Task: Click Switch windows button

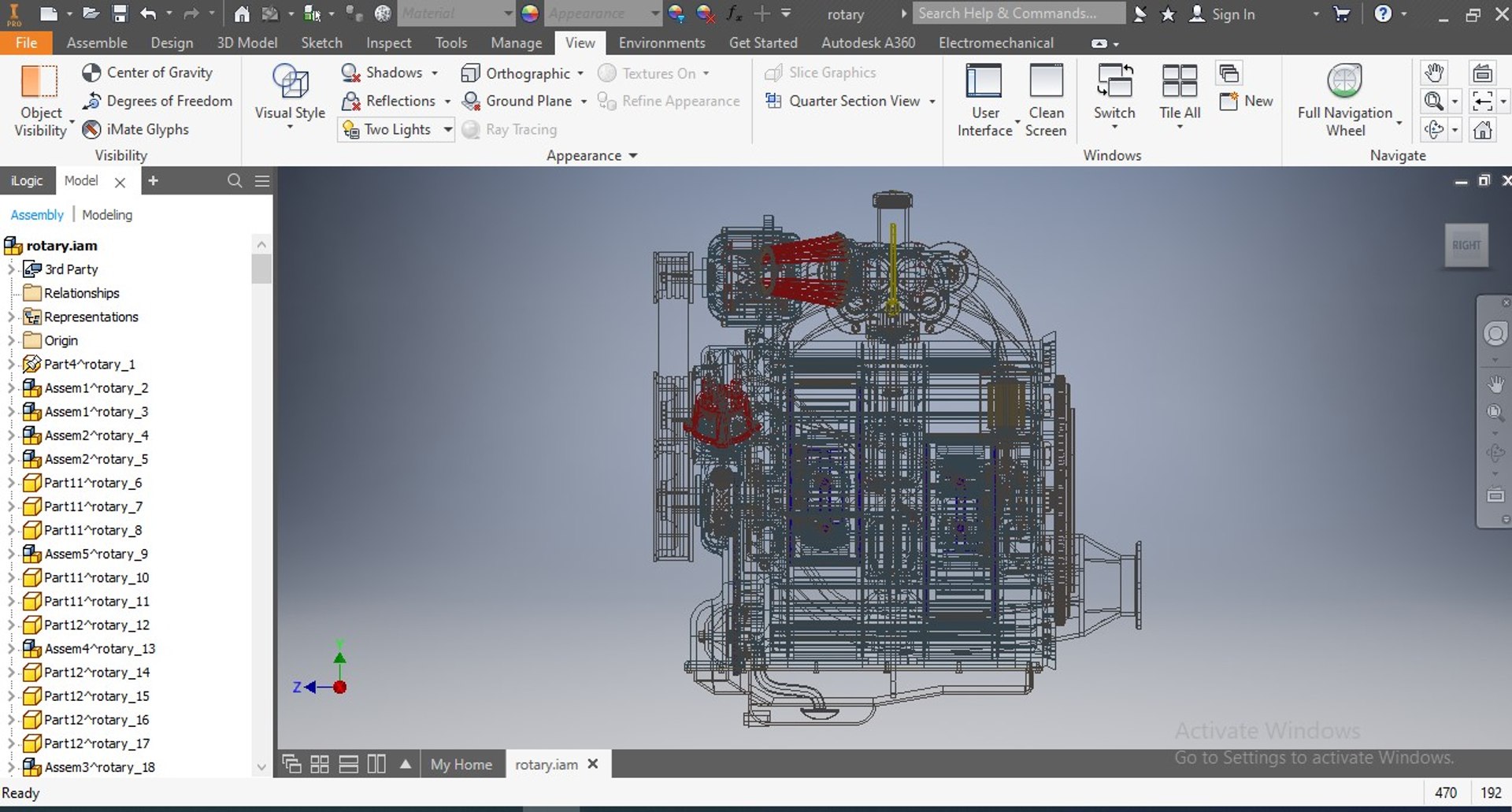Action: click(1114, 95)
